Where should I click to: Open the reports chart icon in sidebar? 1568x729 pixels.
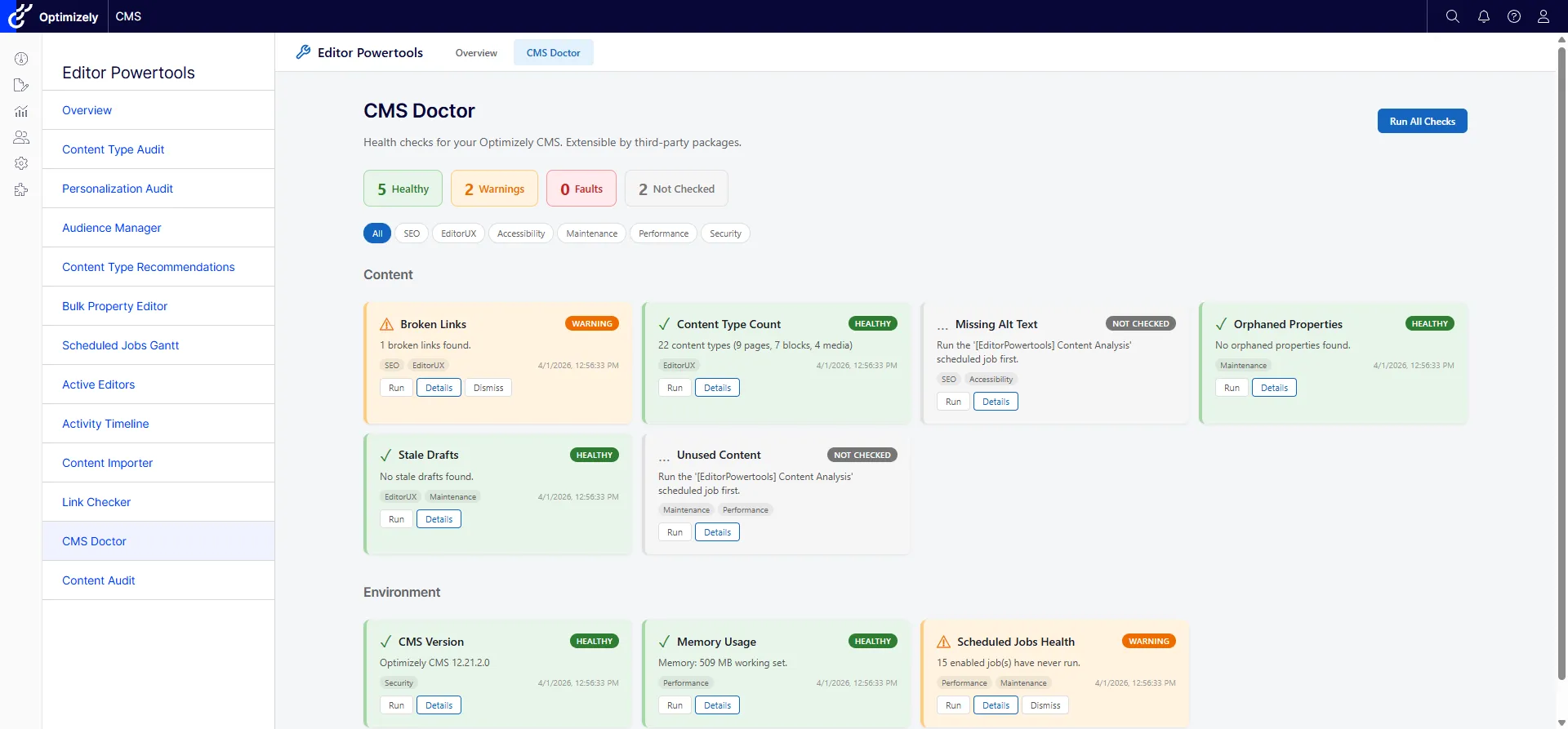point(21,111)
